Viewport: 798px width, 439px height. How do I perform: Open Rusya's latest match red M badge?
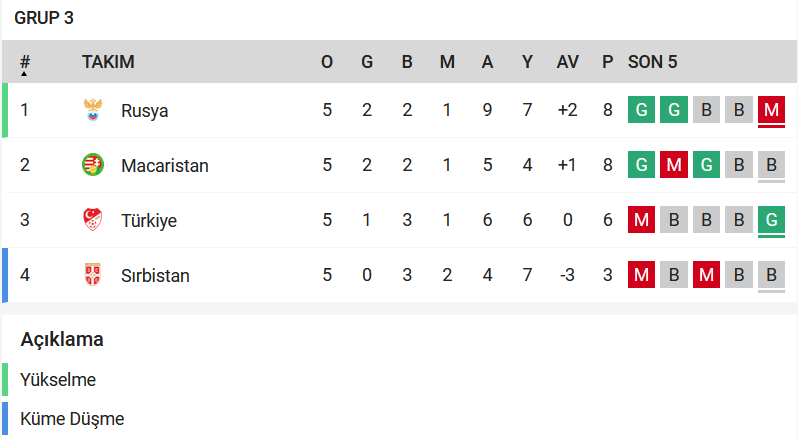771,110
